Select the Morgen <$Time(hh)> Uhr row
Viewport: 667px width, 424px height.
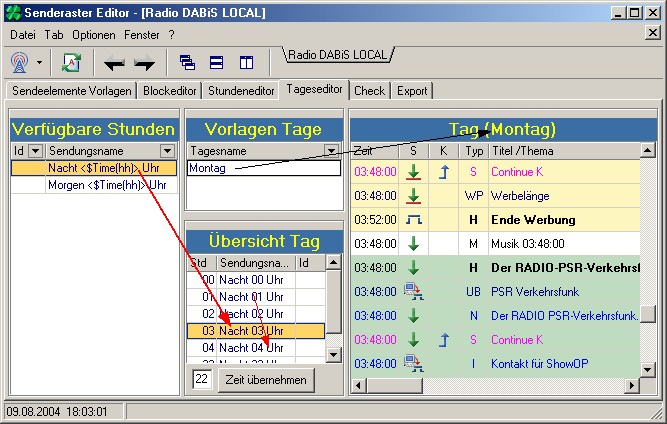pos(106,185)
